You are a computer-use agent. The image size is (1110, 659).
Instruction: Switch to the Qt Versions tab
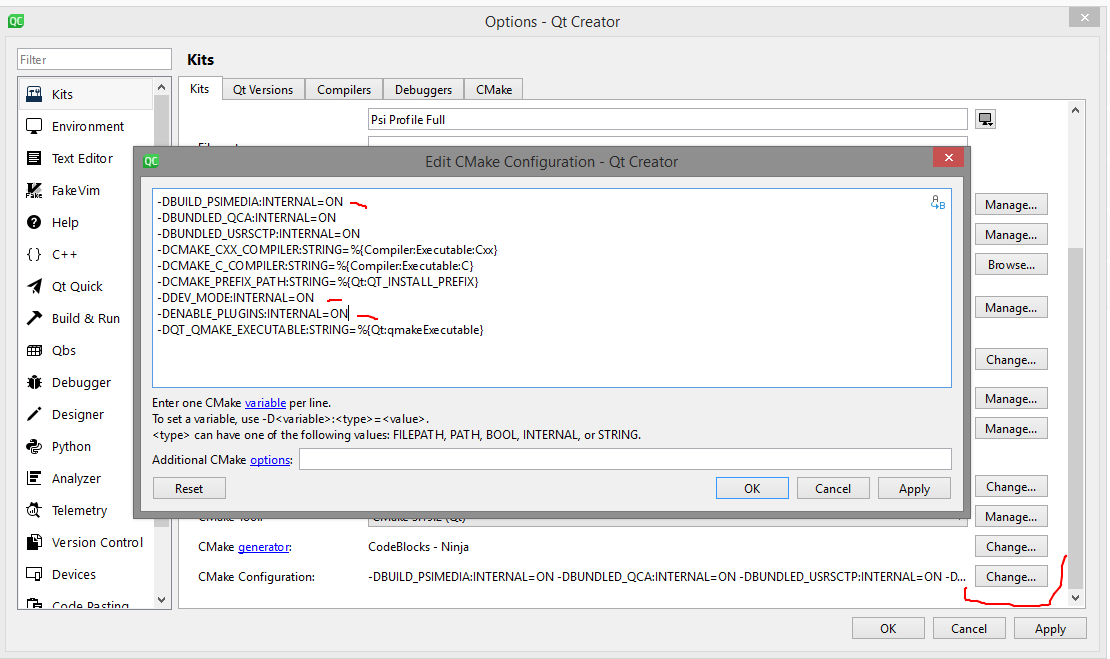coord(263,89)
